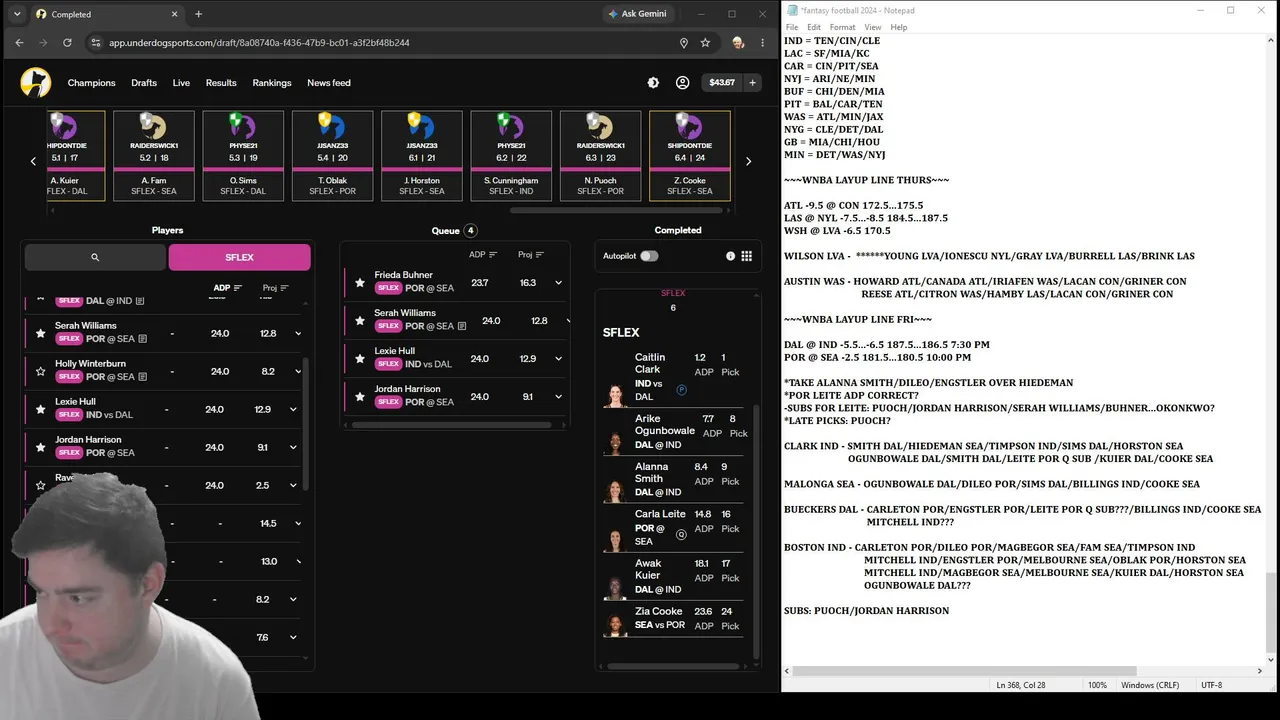
Task: Unstar Serah Williams in the Players list
Action: coord(40,333)
